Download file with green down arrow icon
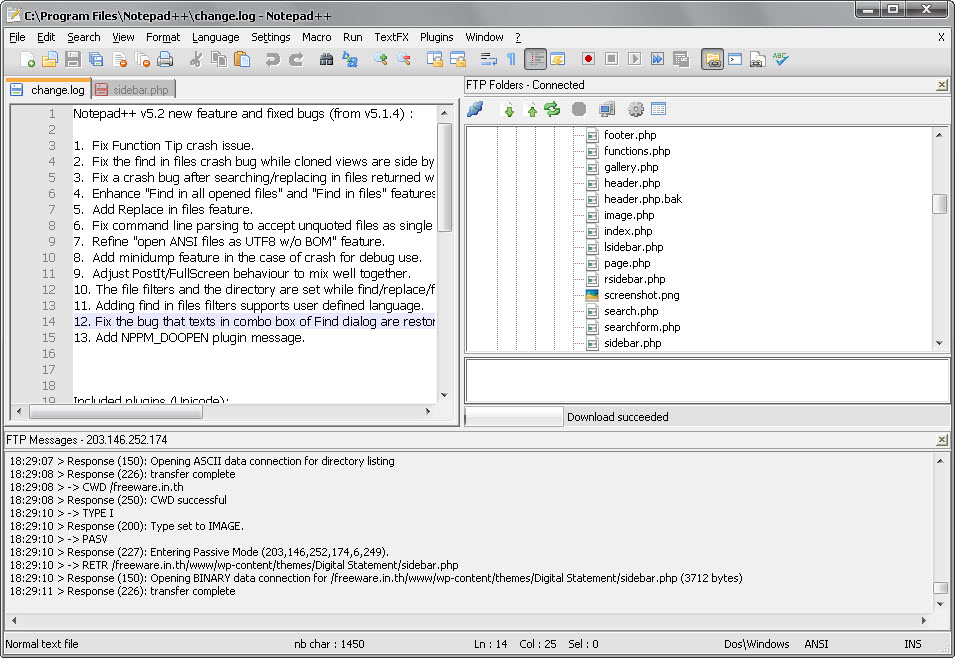Image resolution: width=955 pixels, height=658 pixels. click(509, 110)
